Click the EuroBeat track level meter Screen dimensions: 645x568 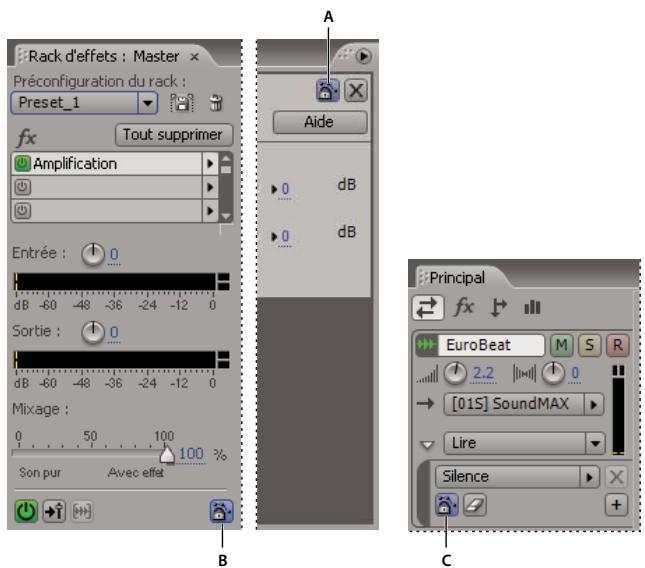click(x=618, y=410)
